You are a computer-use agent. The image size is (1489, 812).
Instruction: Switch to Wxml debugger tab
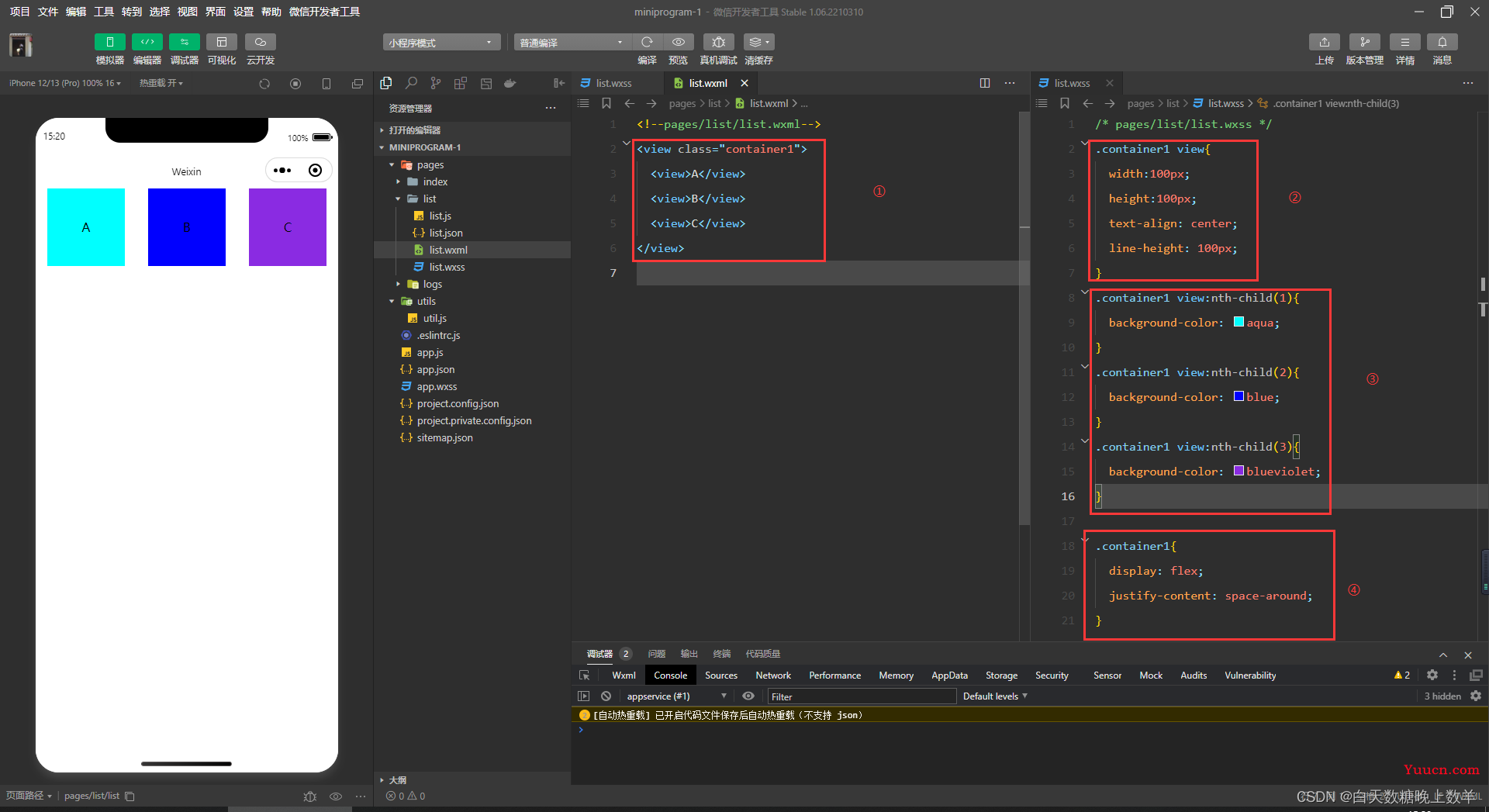coord(624,676)
